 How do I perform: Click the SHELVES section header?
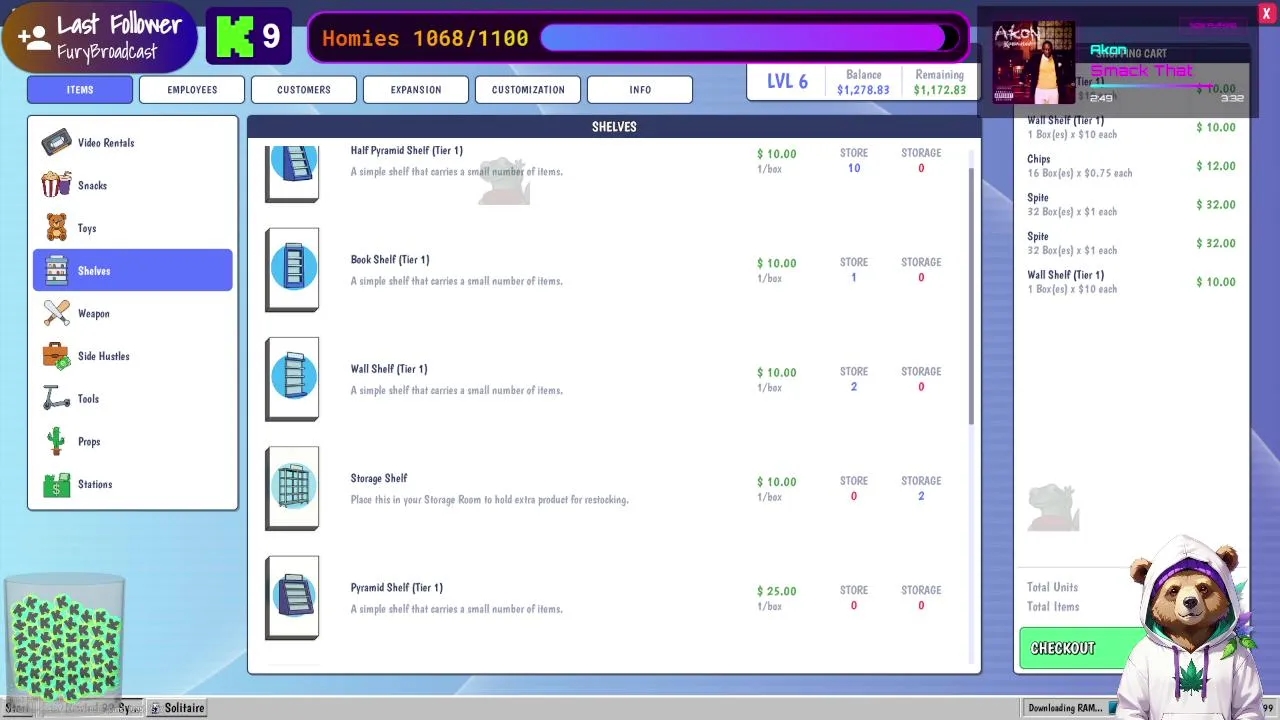point(614,127)
